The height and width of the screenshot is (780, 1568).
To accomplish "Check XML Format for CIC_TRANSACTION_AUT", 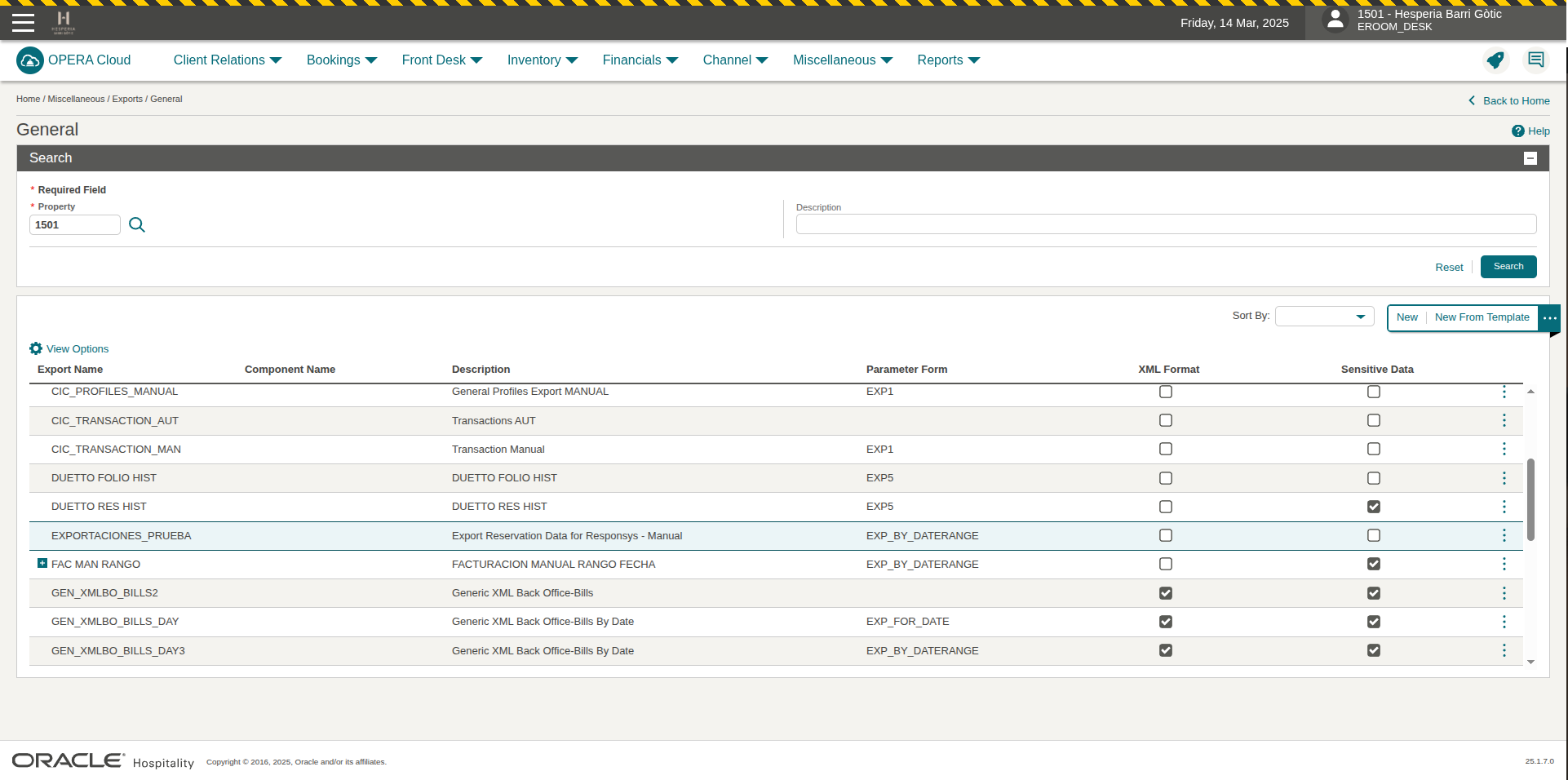I will tap(1165, 420).
